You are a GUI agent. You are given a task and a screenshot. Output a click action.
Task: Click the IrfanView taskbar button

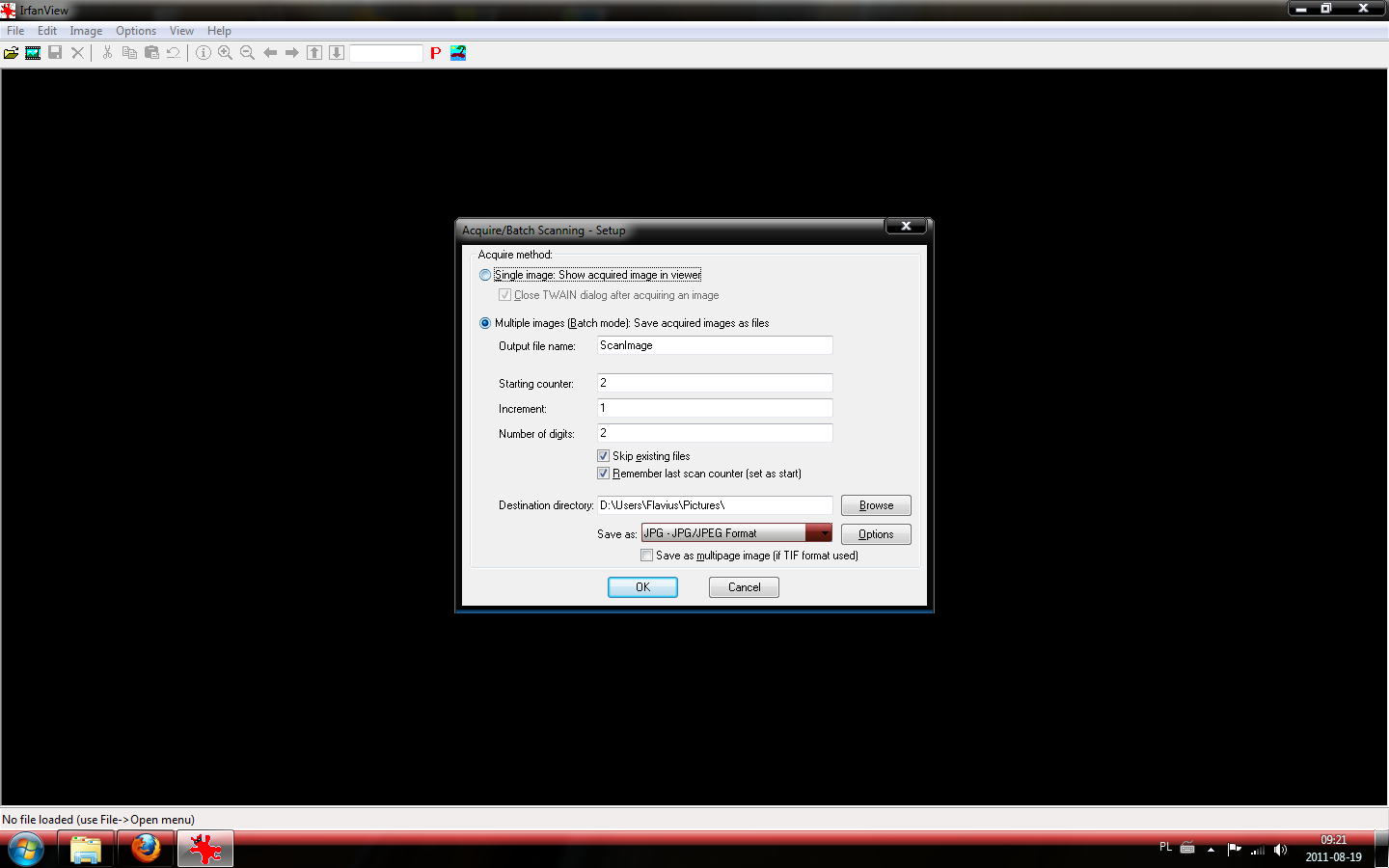pyautogui.click(x=205, y=850)
